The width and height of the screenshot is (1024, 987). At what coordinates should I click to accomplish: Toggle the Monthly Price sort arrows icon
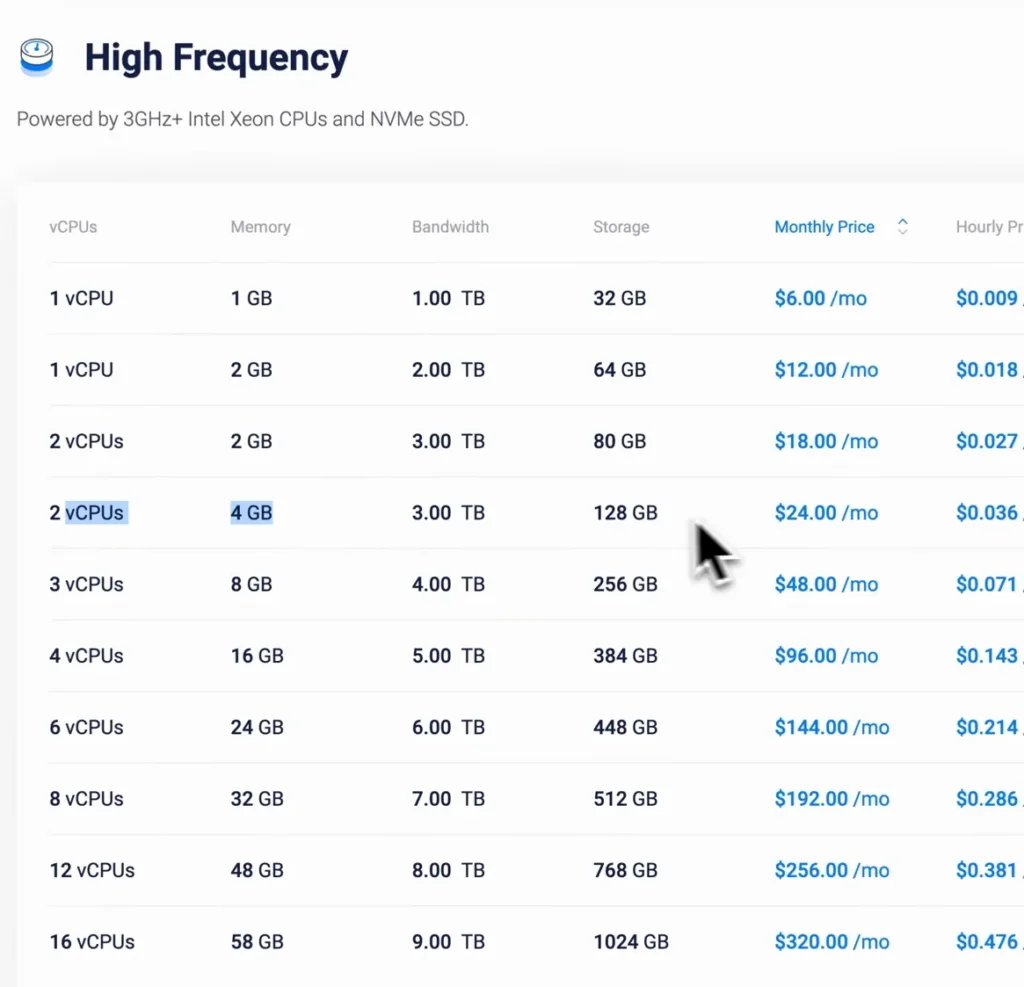pos(903,227)
